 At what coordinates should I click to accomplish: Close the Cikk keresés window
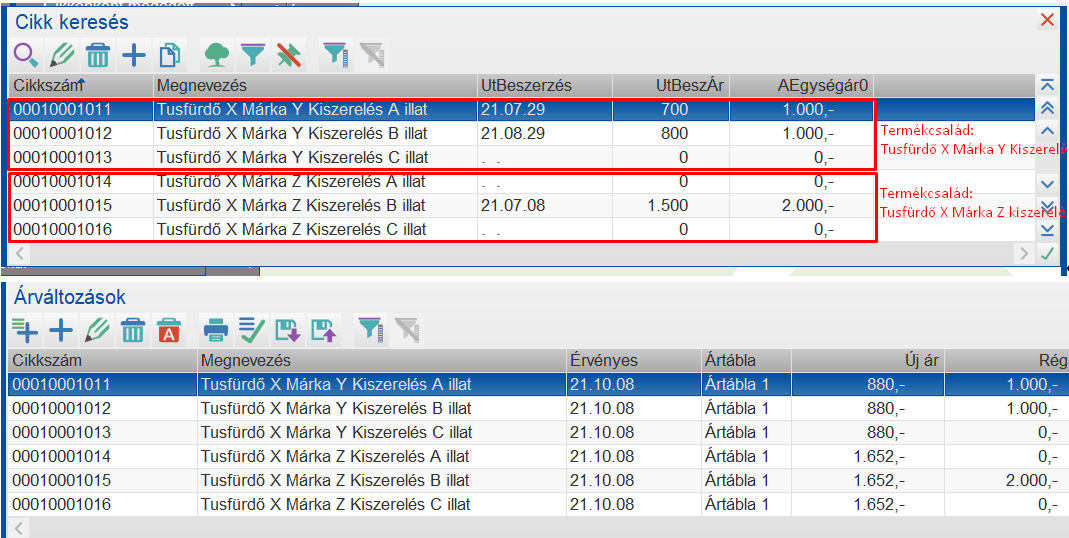tap(1048, 20)
